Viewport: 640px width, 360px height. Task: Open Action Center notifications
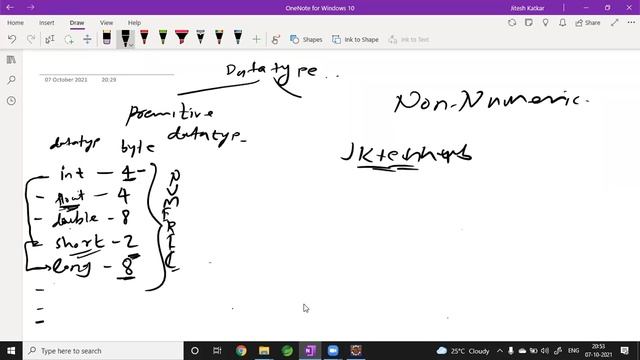point(624,351)
